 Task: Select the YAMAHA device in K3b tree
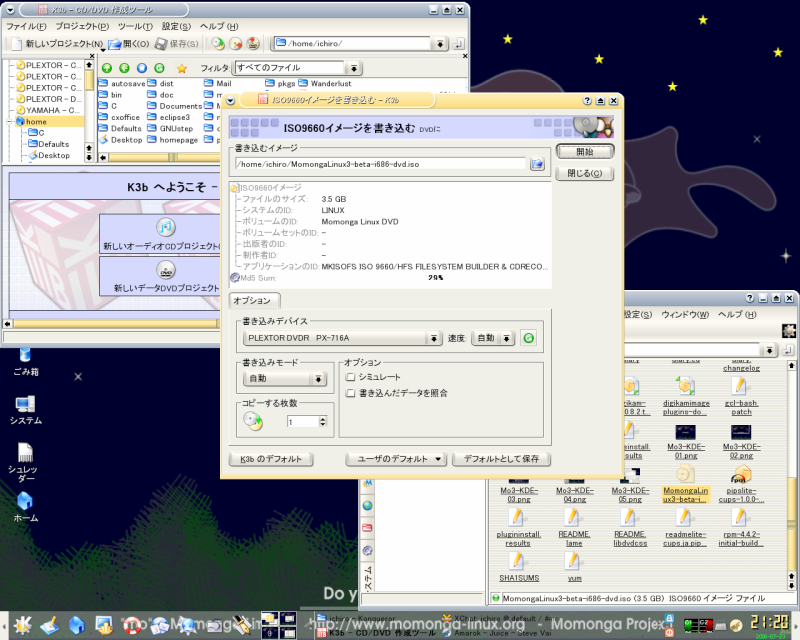click(48, 110)
